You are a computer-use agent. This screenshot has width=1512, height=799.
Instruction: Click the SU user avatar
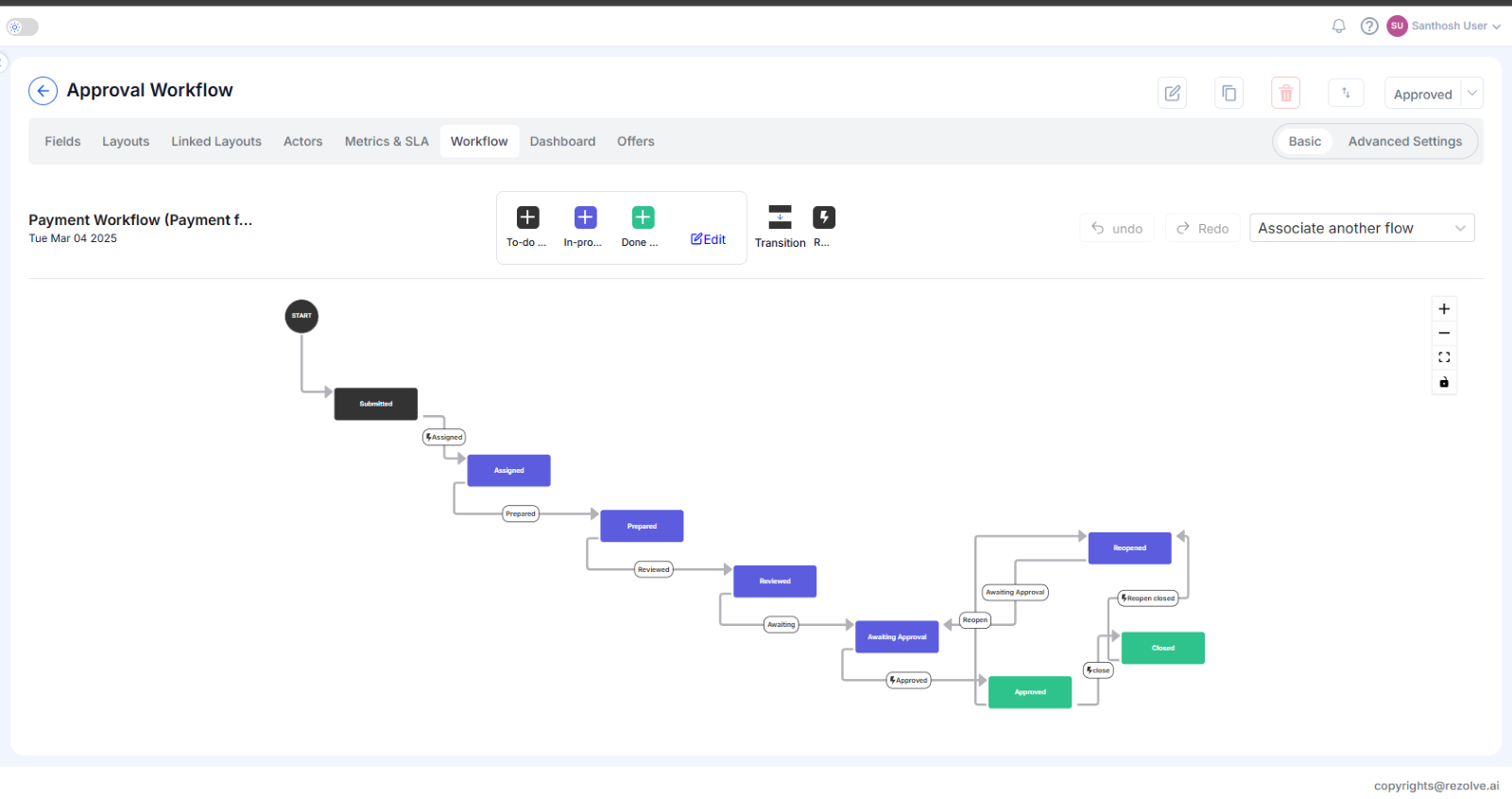click(x=1397, y=26)
